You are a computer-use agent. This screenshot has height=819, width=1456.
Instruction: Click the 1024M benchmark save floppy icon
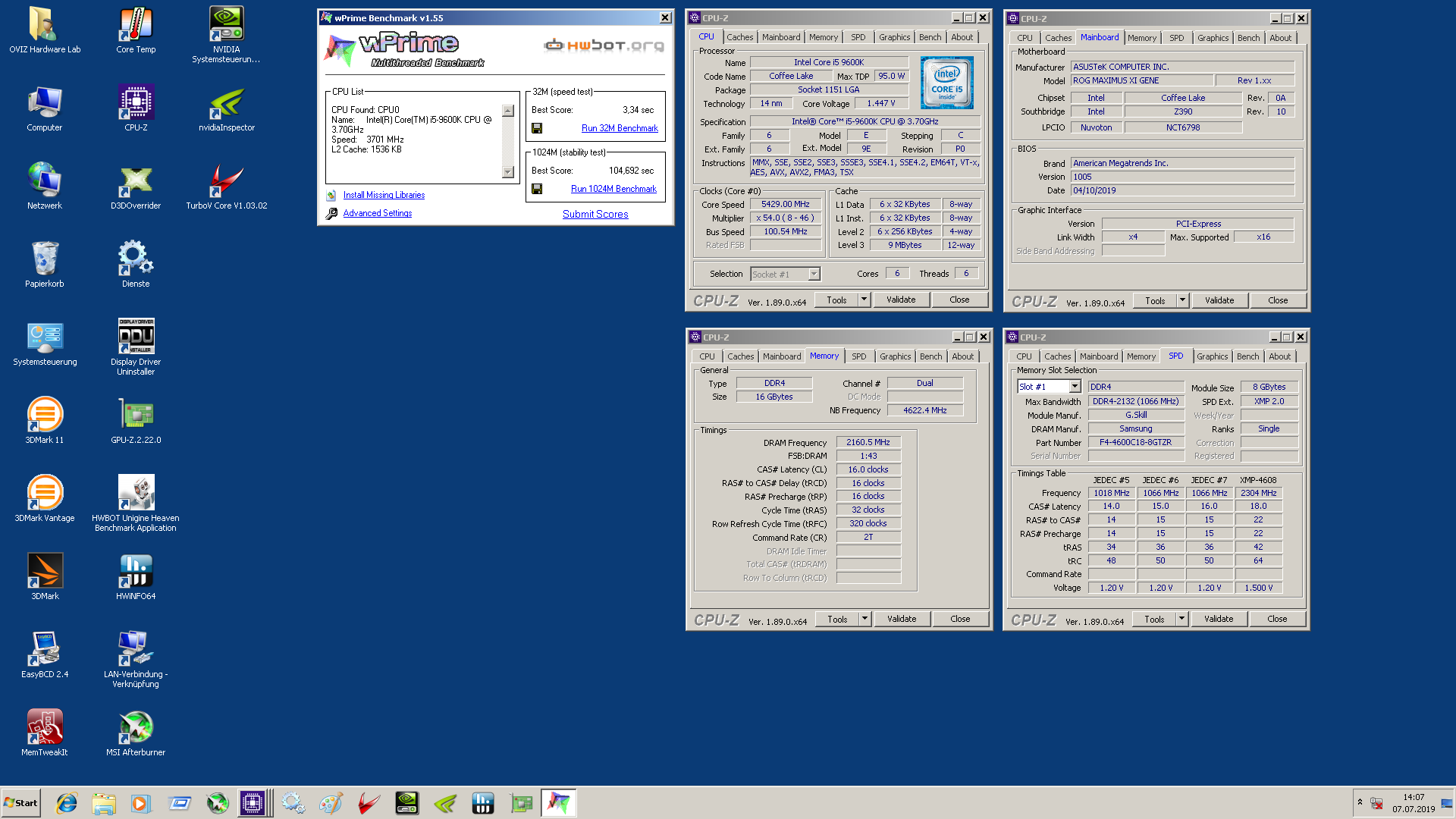(537, 189)
